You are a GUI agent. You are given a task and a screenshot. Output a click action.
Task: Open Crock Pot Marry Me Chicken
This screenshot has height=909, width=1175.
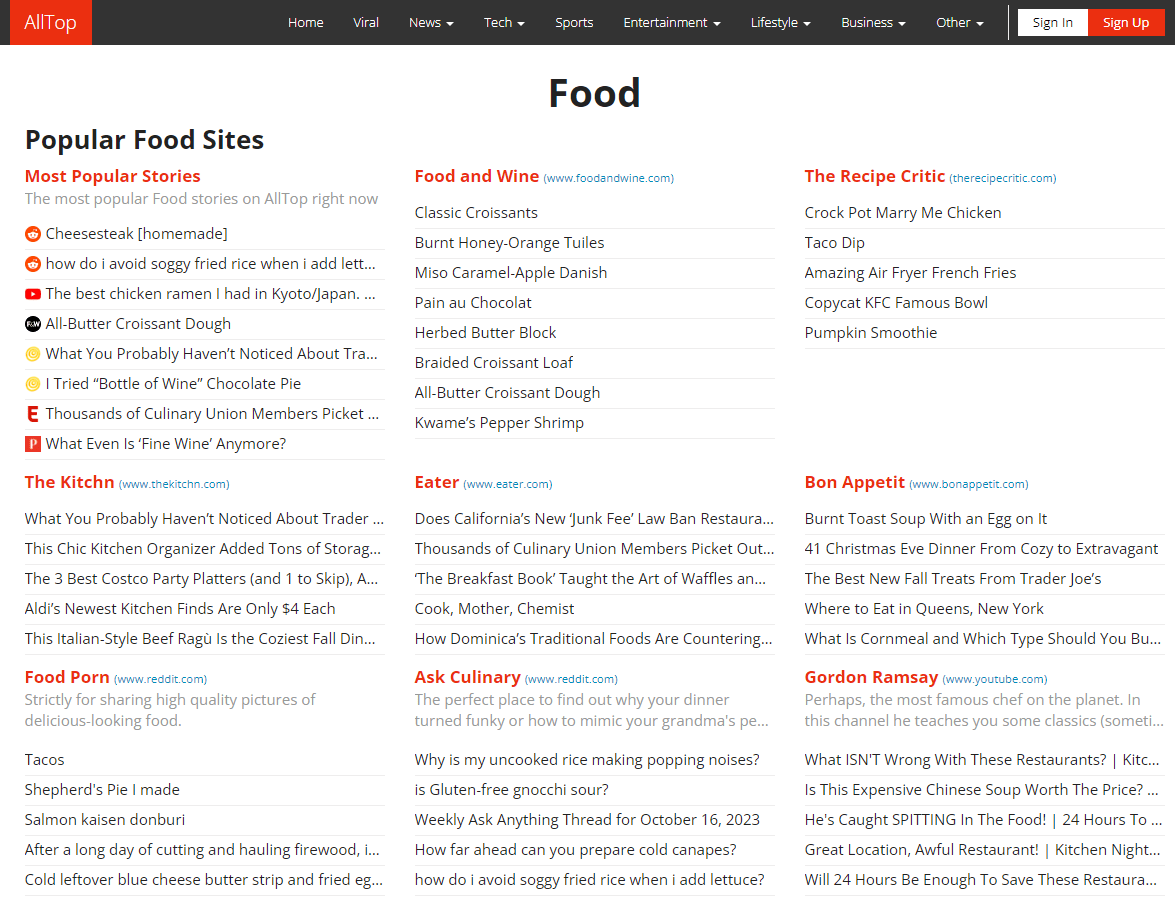pyautogui.click(x=903, y=213)
